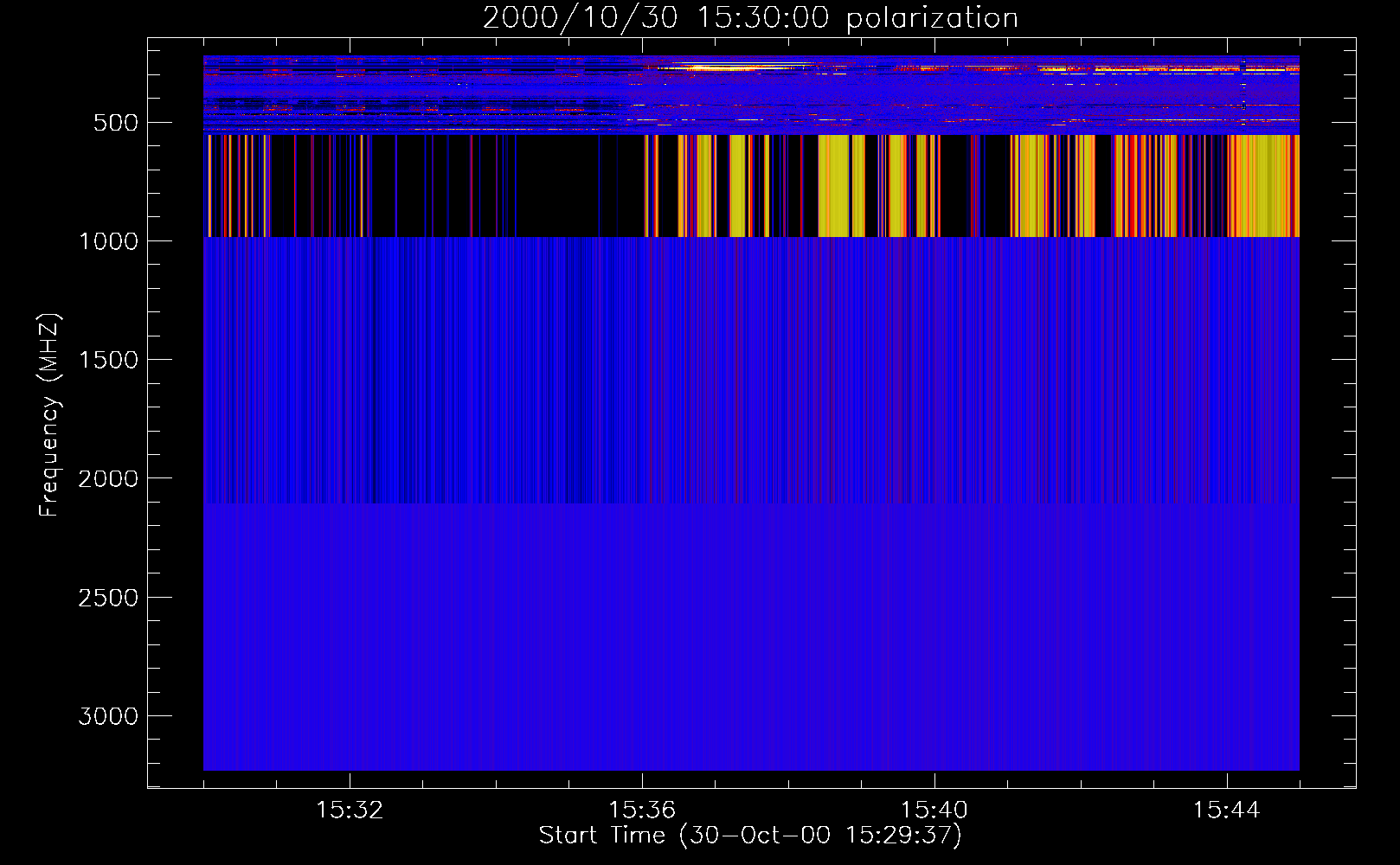Pick the 15:44 time tick label
1400x865 pixels.
coord(1226,811)
